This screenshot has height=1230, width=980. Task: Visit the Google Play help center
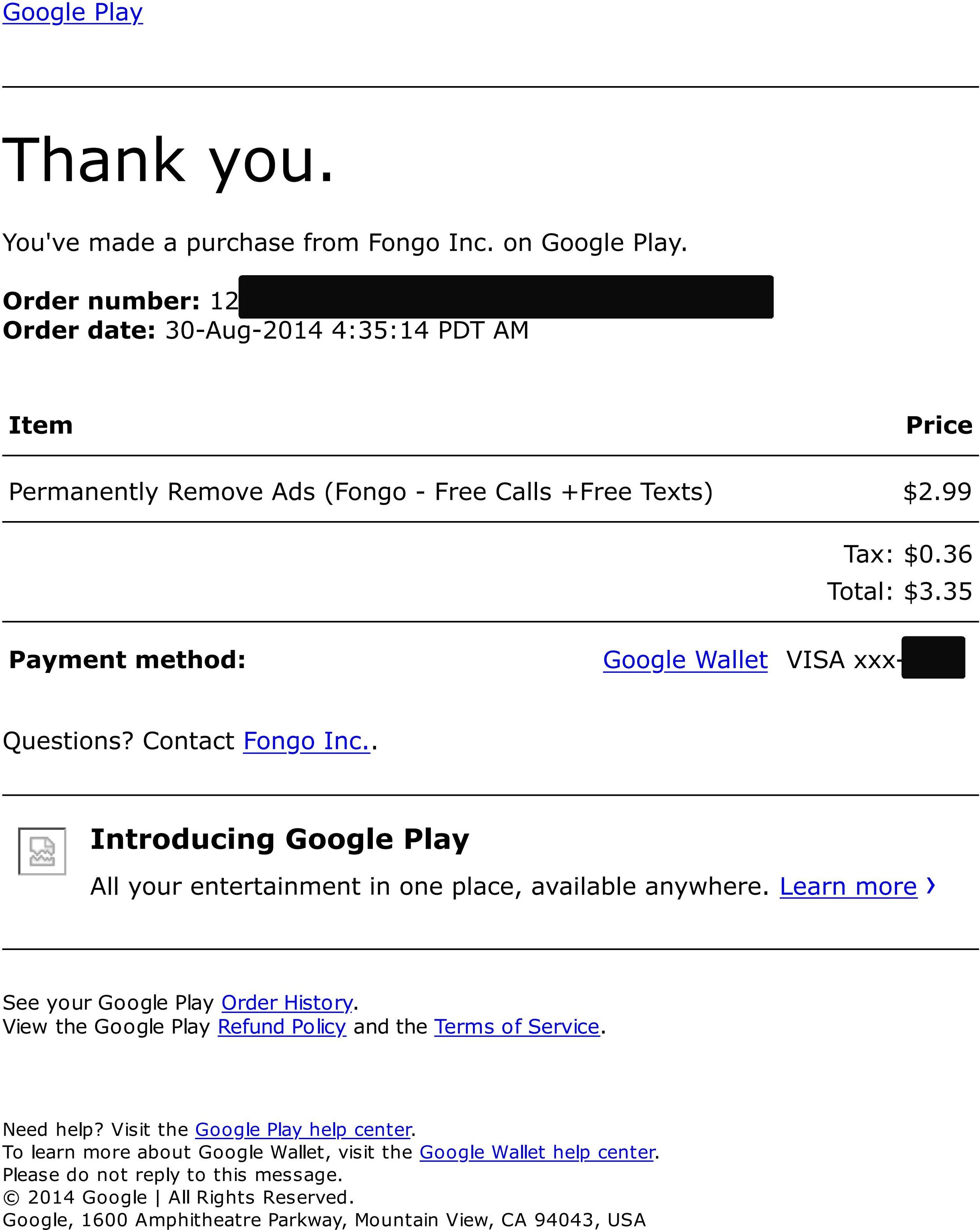point(304,1129)
